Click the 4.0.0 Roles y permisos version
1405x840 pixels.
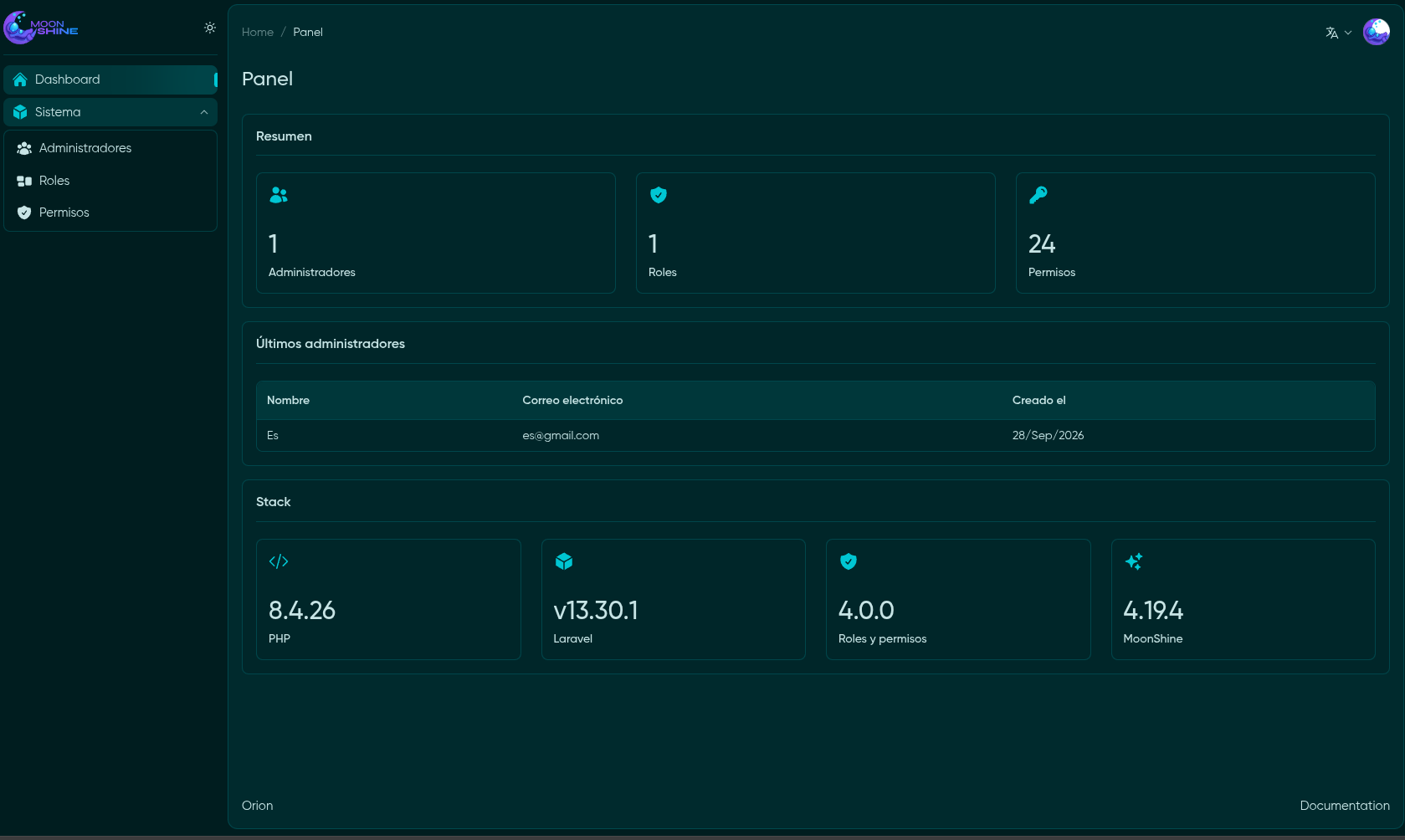coord(866,611)
